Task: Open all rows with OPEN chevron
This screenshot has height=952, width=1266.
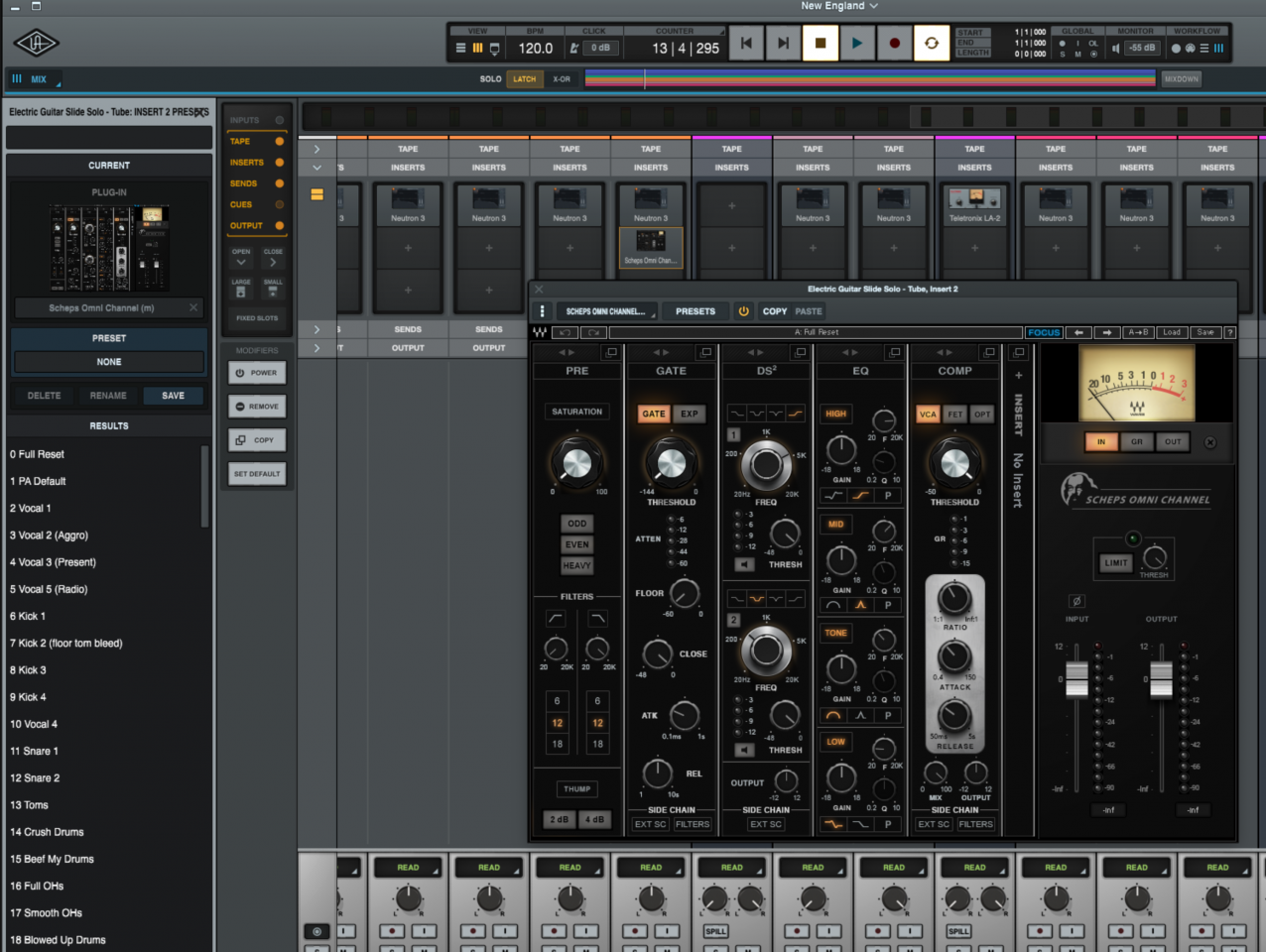Action: [241, 258]
